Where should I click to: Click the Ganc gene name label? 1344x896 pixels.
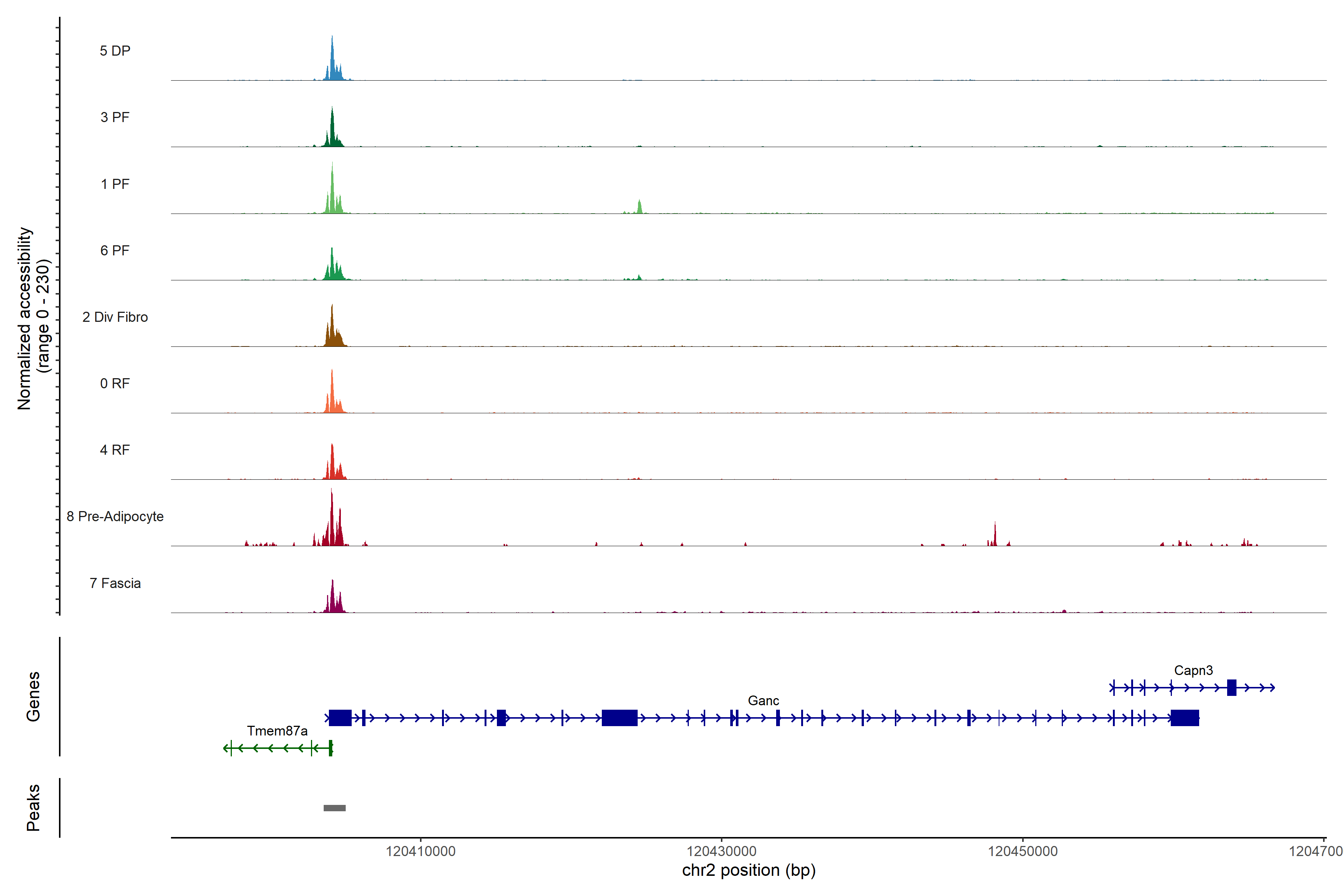pos(763,701)
